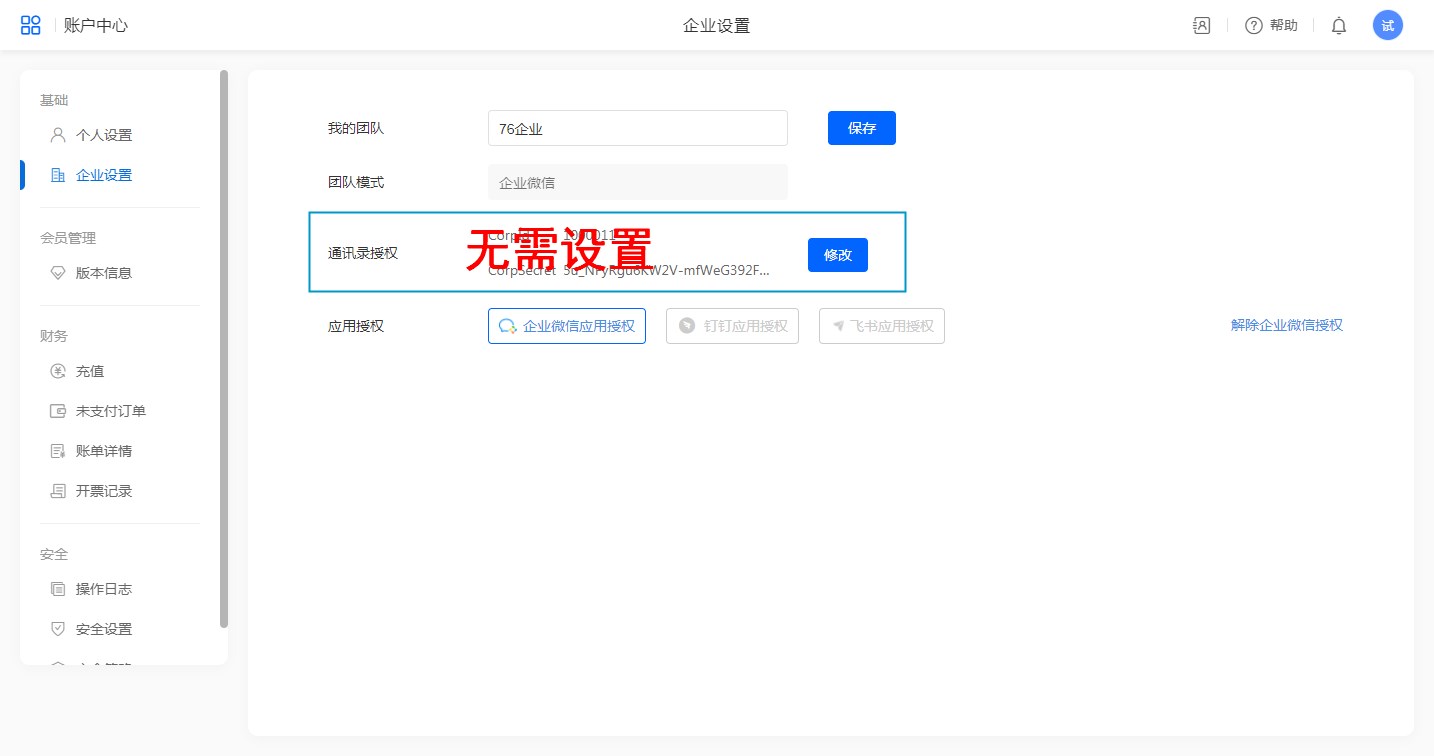Open the contacts book icon in header
The width and height of the screenshot is (1434, 756).
[x=1202, y=26]
